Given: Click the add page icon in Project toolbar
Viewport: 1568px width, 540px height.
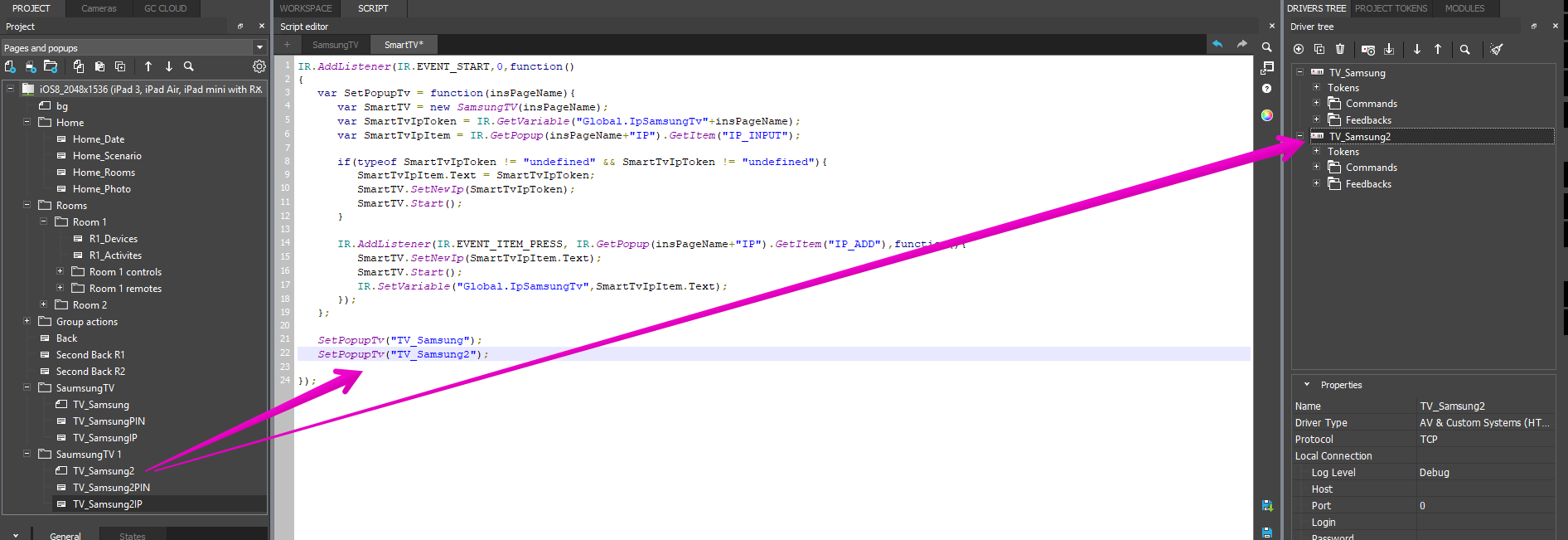Looking at the screenshot, I should coord(10,66).
